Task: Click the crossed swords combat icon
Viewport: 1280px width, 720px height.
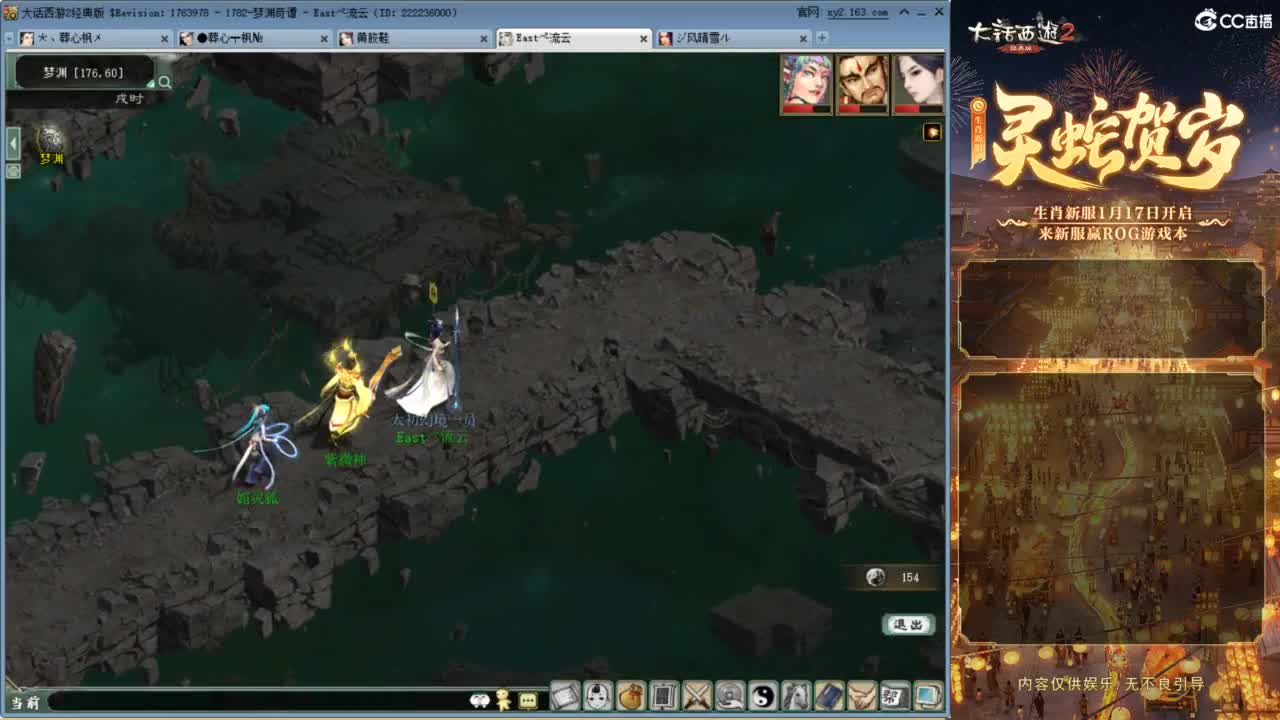Action: click(697, 694)
